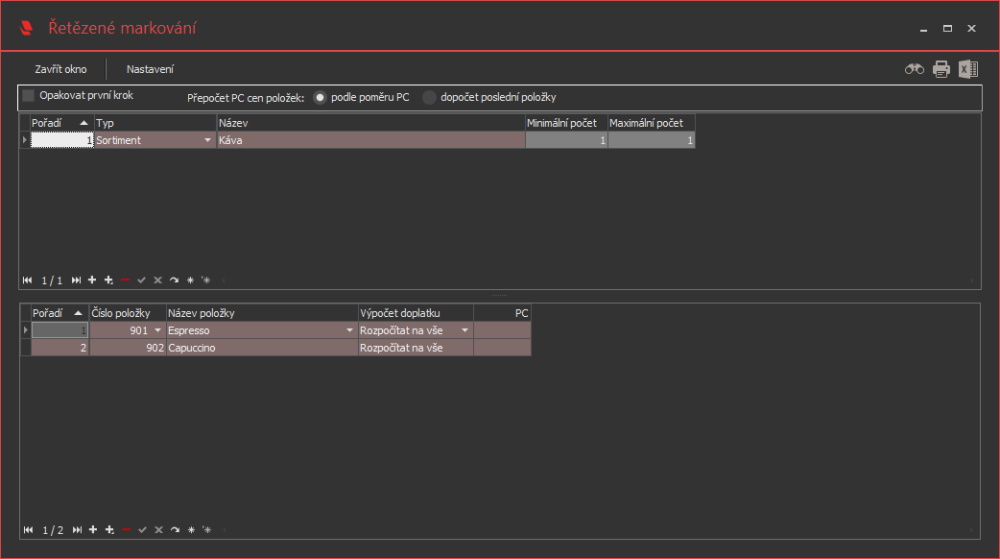The image size is (1000, 559).
Task: Click the Maximální počet column header
Action: (651, 123)
